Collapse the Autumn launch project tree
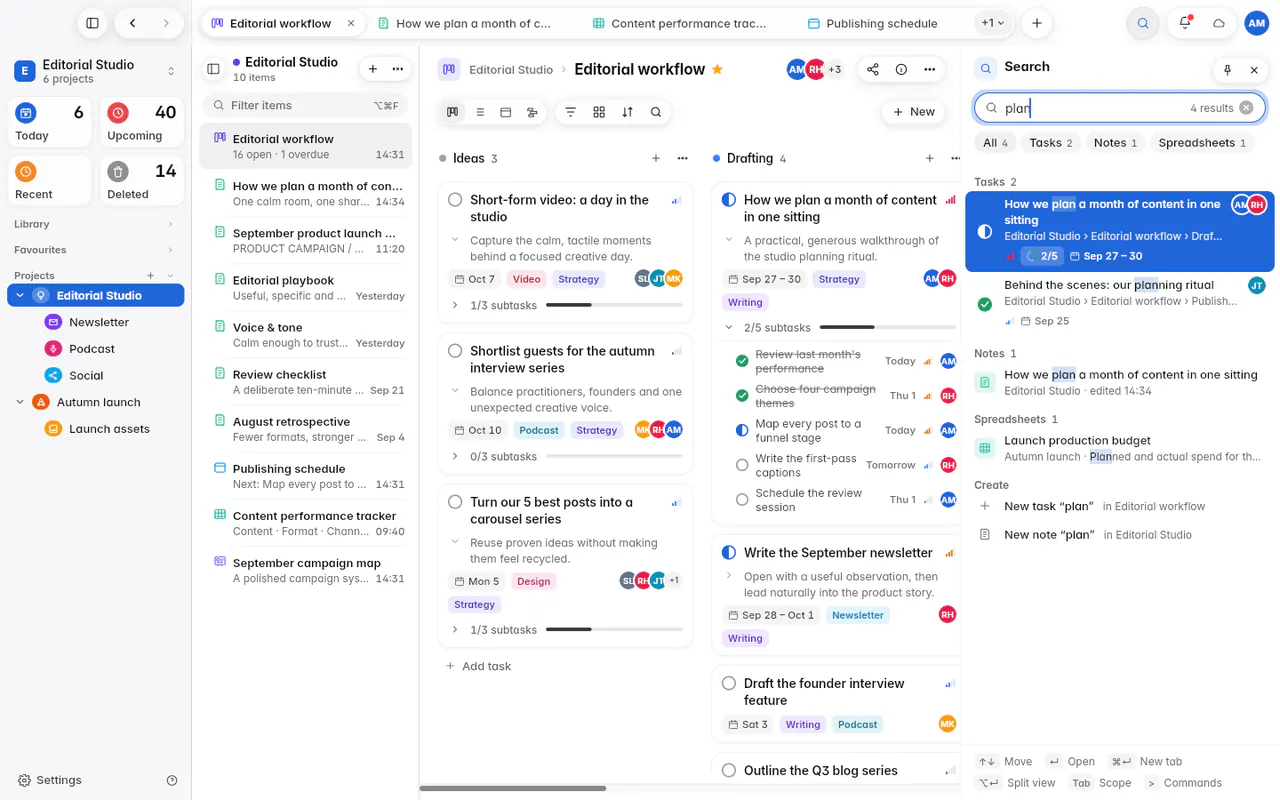The height and width of the screenshot is (800, 1280). (x=20, y=402)
